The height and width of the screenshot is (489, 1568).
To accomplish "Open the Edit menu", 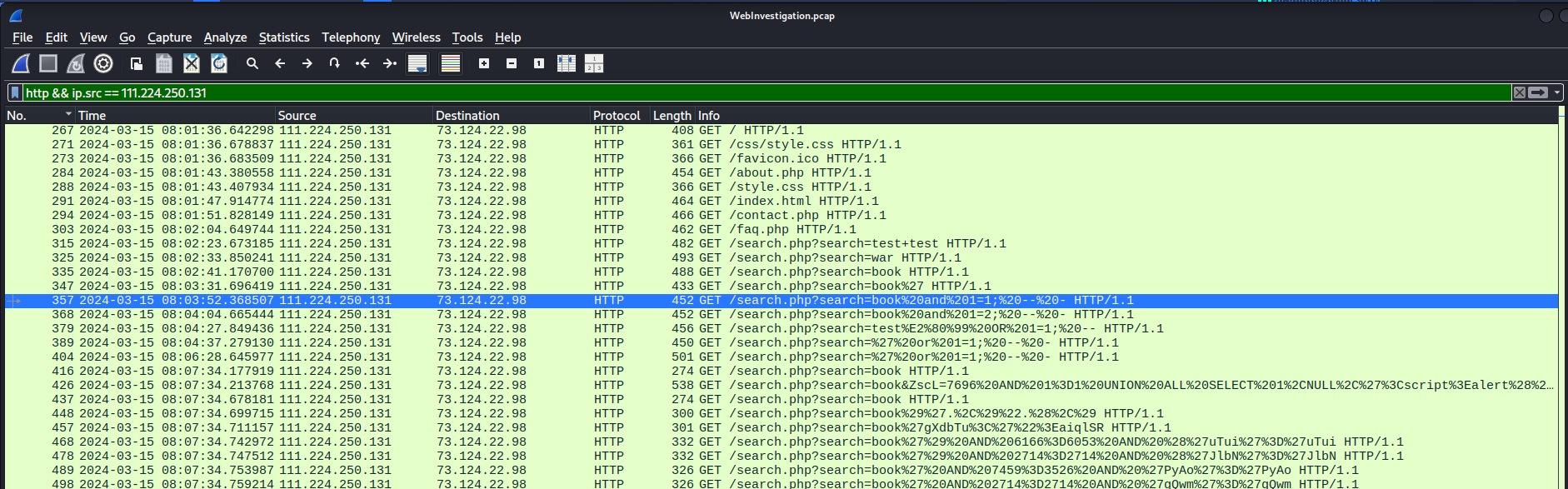I will click(x=57, y=37).
